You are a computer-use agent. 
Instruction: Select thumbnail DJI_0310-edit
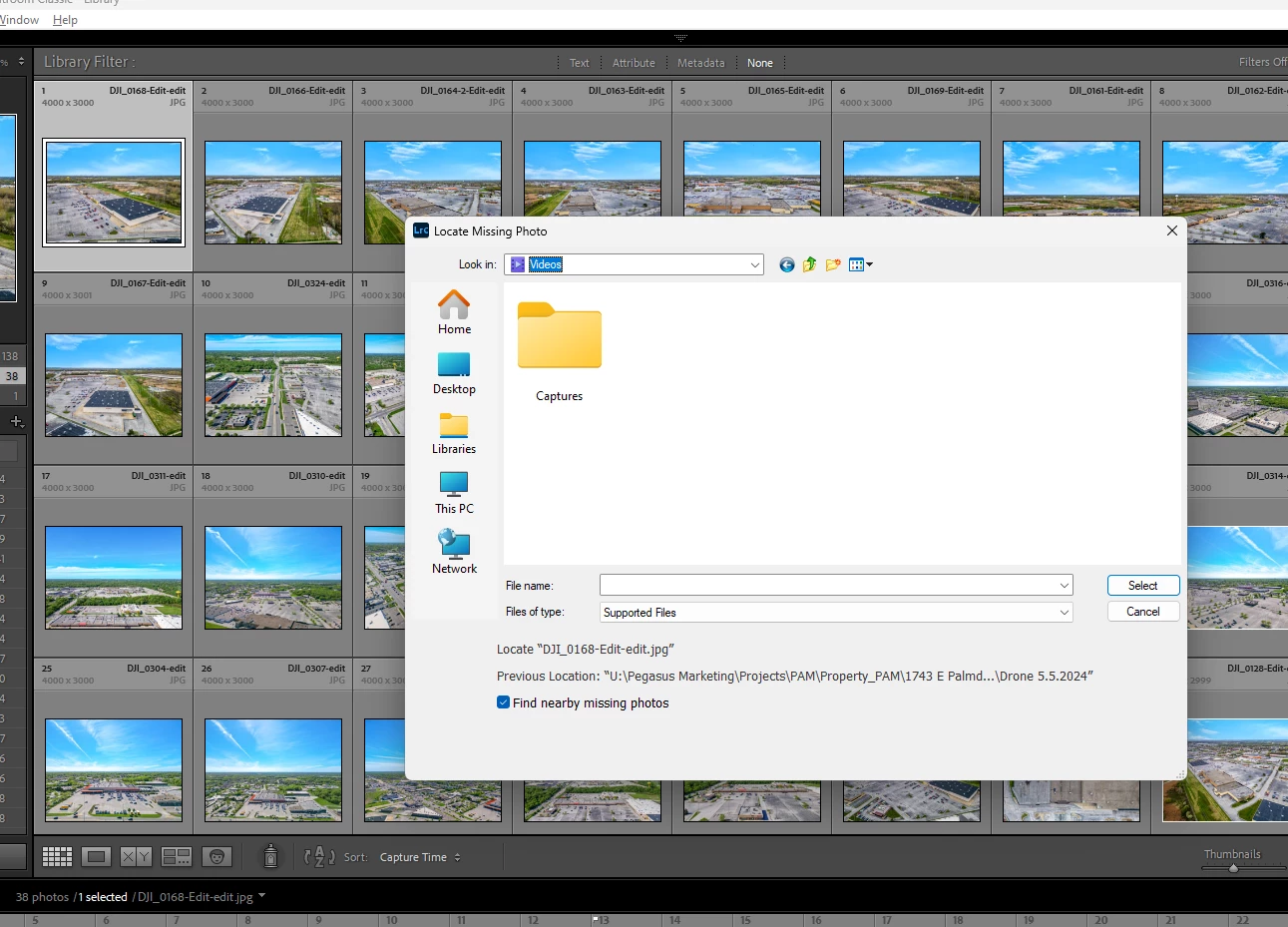tap(273, 578)
